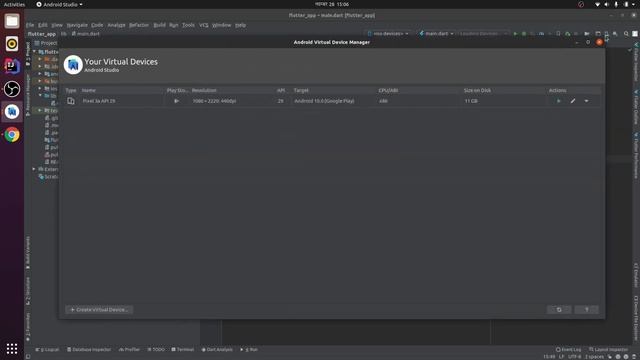This screenshot has width=640, height=360.
Task: Open the Resource Manager side tab
Action: point(28,96)
